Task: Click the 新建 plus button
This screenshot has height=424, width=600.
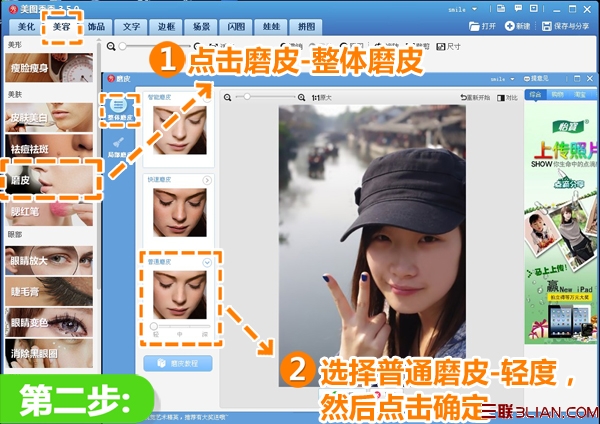Action: [x=517, y=26]
